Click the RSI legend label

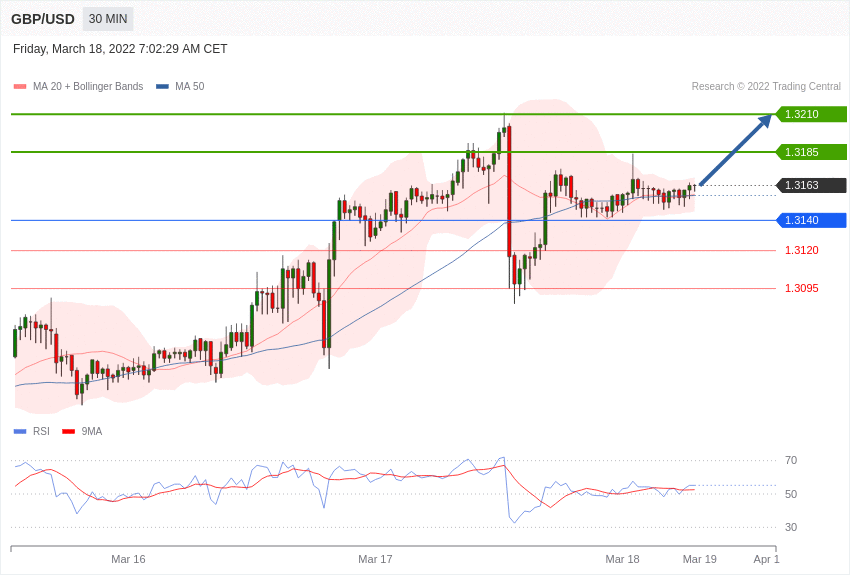(x=41, y=431)
